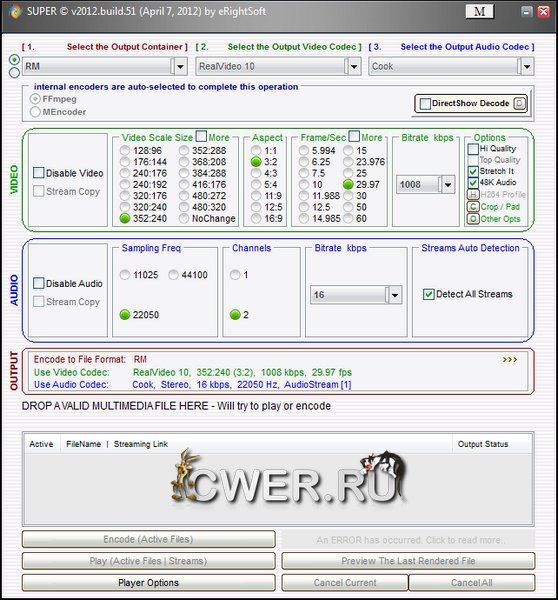This screenshot has height=600, width=558.
Task: Click Cancel All button
Action: [x=472, y=583]
